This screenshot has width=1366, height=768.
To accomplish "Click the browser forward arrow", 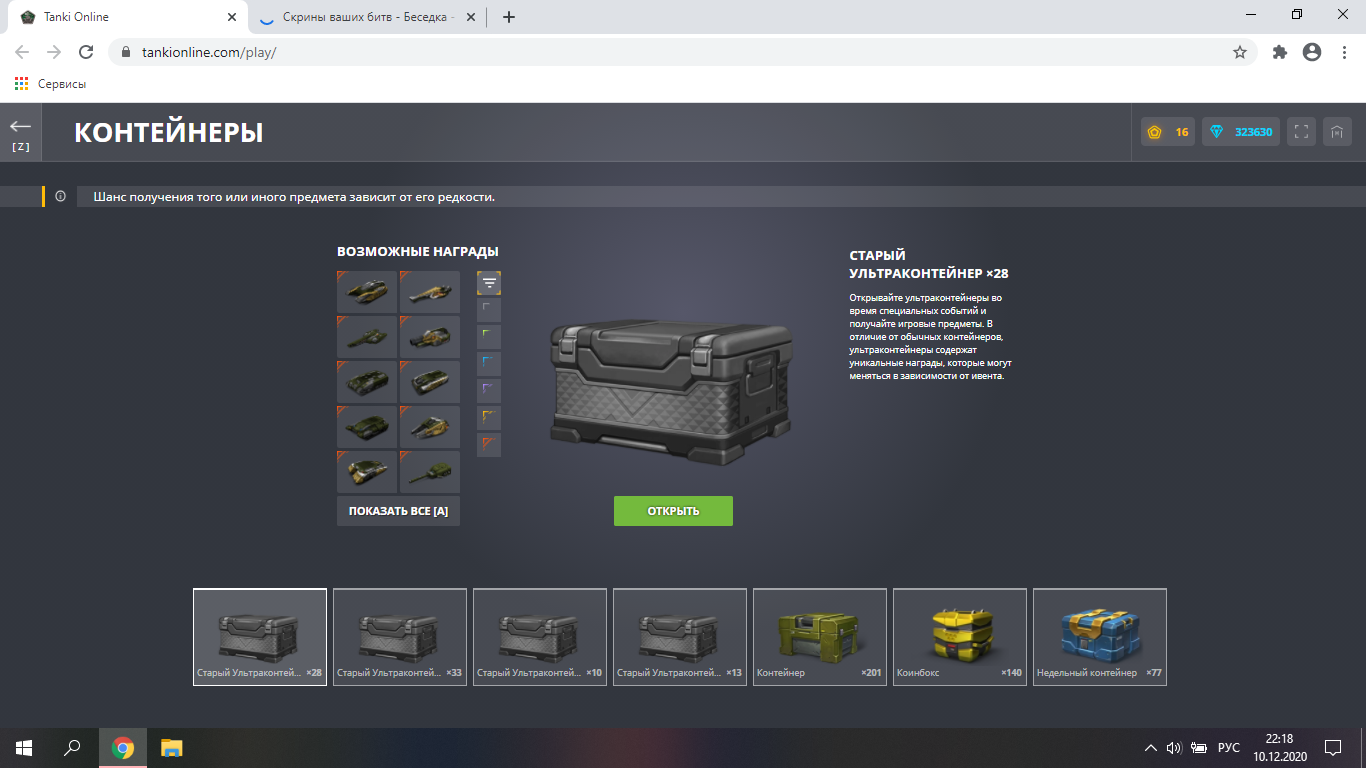I will tap(54, 52).
